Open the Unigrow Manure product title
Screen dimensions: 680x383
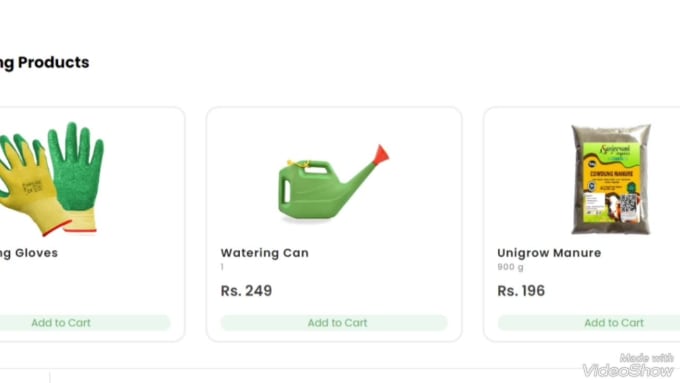(x=549, y=253)
